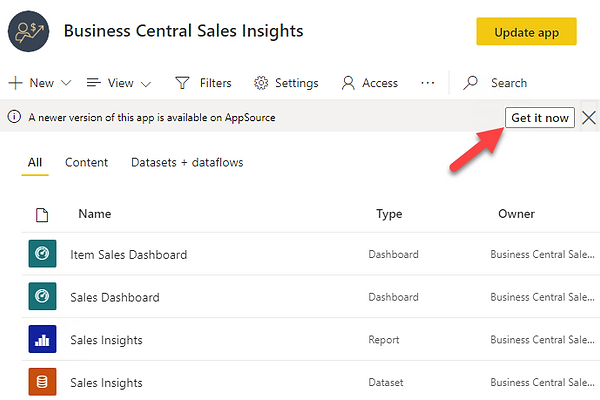Click the Sales Dashboard icon

click(x=42, y=296)
